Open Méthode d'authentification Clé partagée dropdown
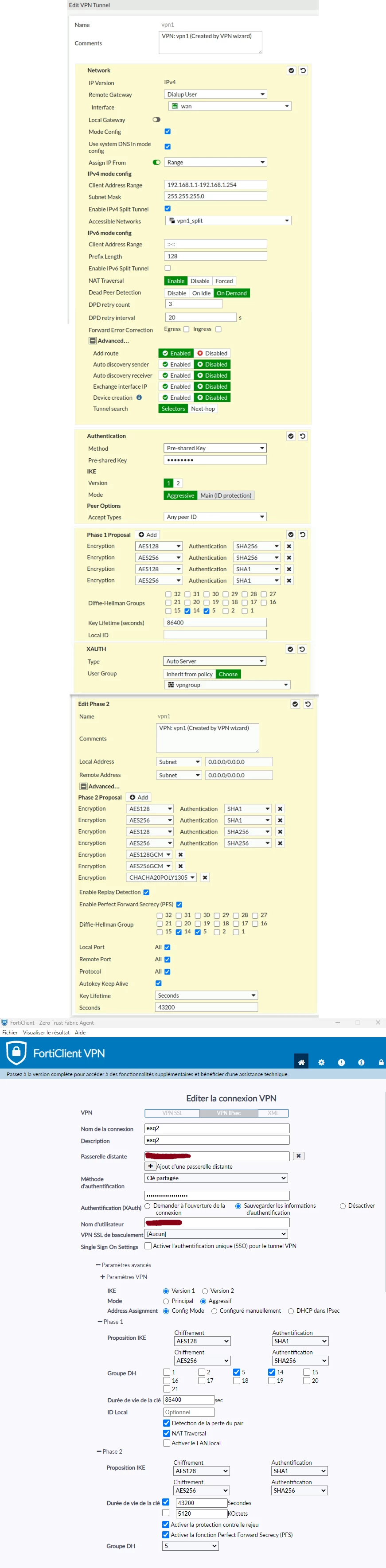386x1568 pixels. tap(216, 1178)
